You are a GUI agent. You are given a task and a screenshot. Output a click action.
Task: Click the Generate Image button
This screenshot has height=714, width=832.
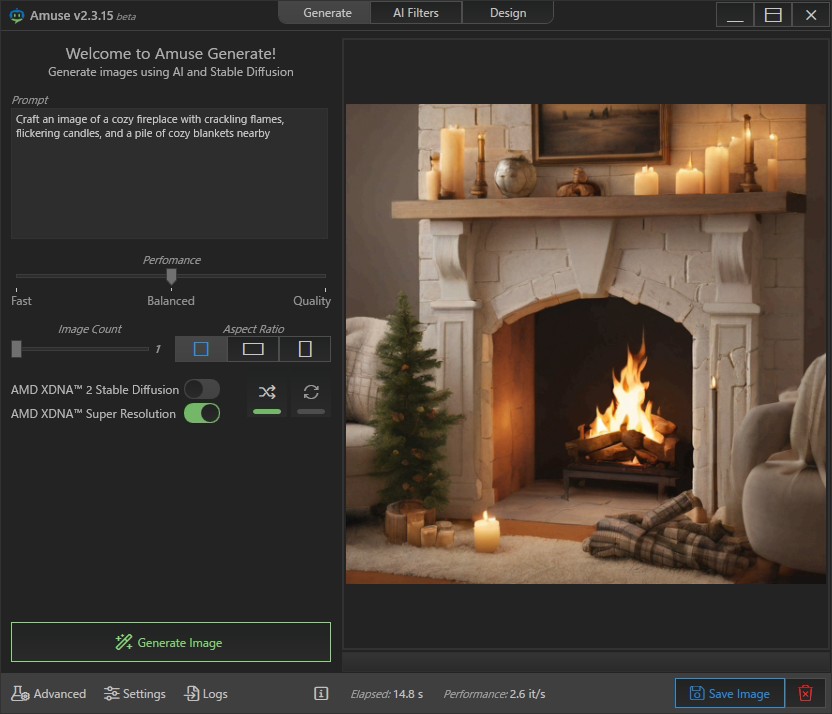170,642
